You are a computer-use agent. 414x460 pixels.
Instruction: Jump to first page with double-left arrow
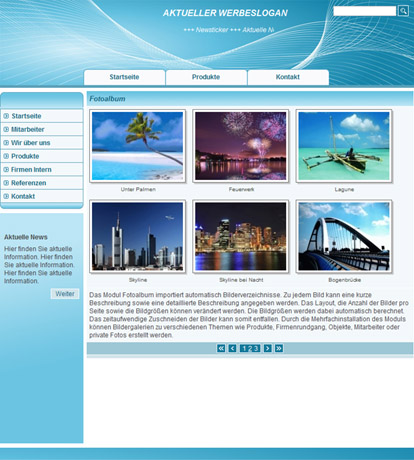click(x=221, y=348)
